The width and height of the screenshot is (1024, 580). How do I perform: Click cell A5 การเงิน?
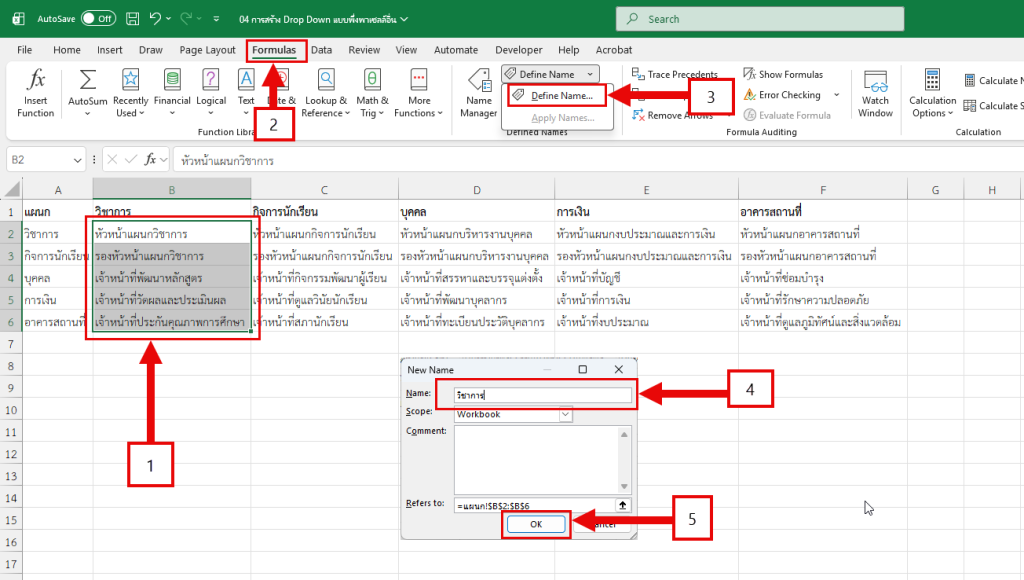pyautogui.click(x=57, y=300)
